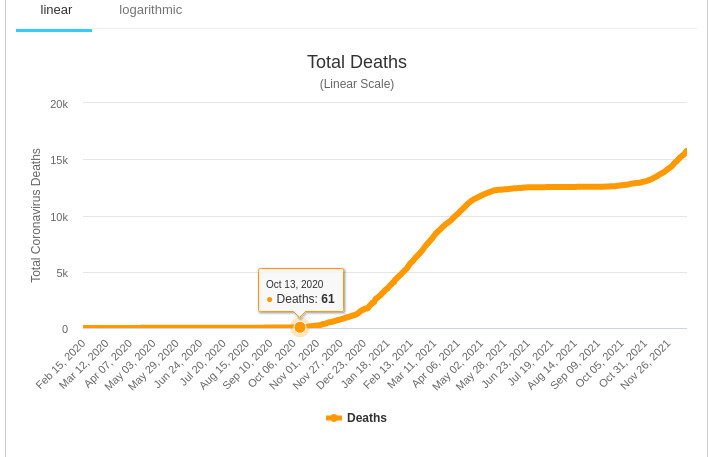The image size is (708, 457).
Task: Click the highlighted Oct 13, 2020 data point
Action: pos(300,327)
